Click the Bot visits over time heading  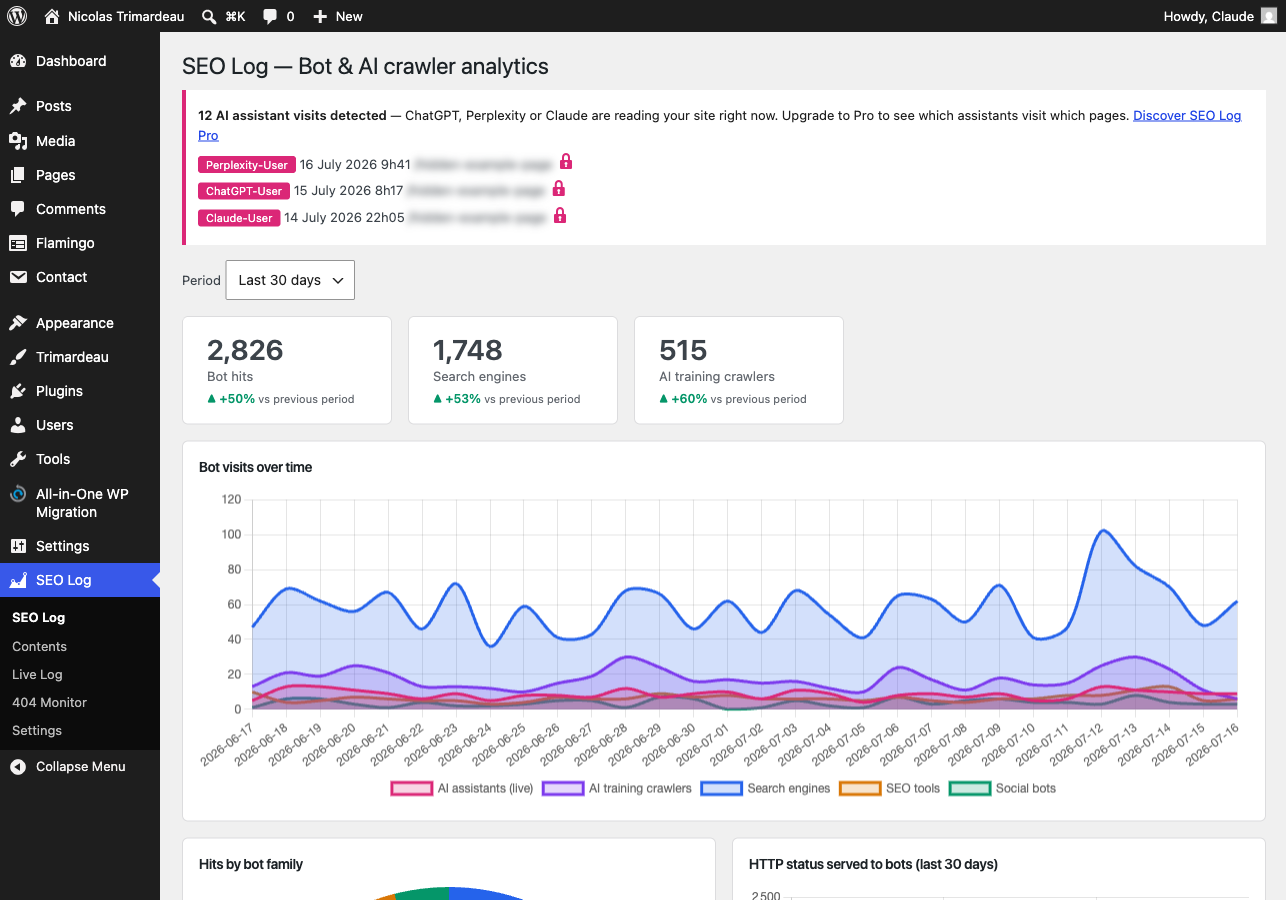(x=256, y=467)
